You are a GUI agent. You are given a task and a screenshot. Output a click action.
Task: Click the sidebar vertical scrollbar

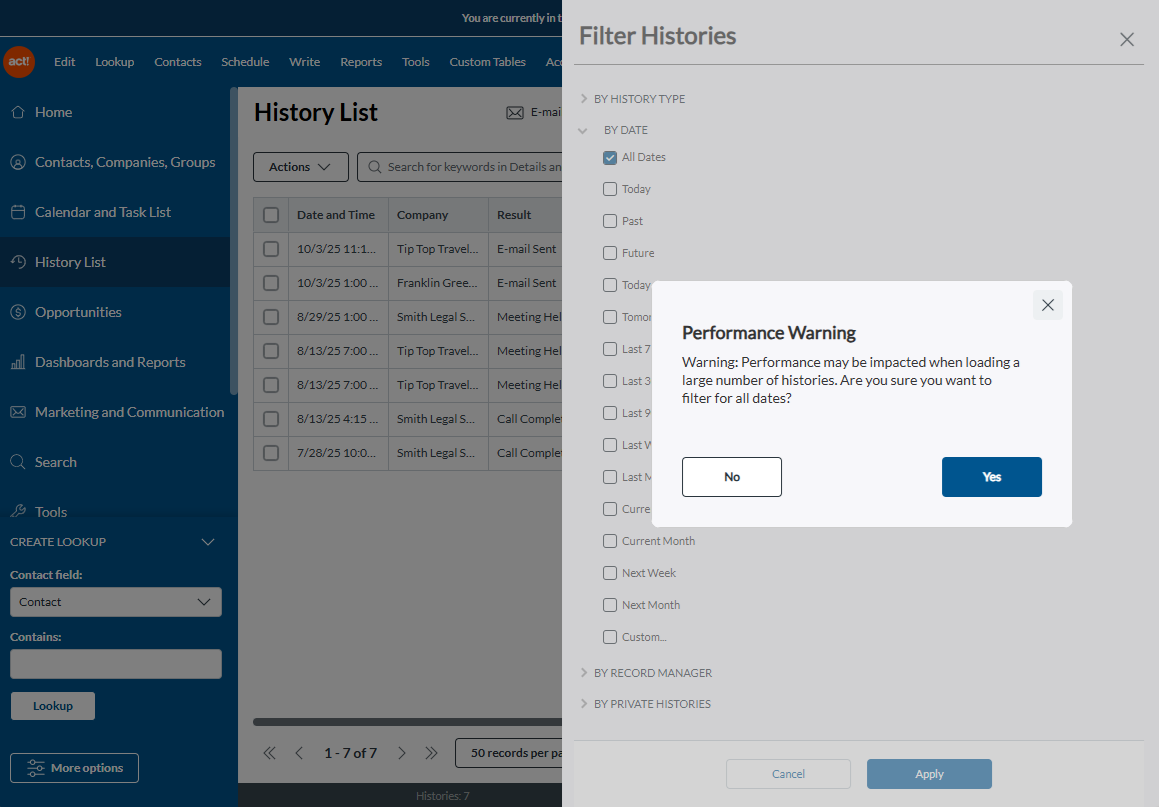(234, 241)
